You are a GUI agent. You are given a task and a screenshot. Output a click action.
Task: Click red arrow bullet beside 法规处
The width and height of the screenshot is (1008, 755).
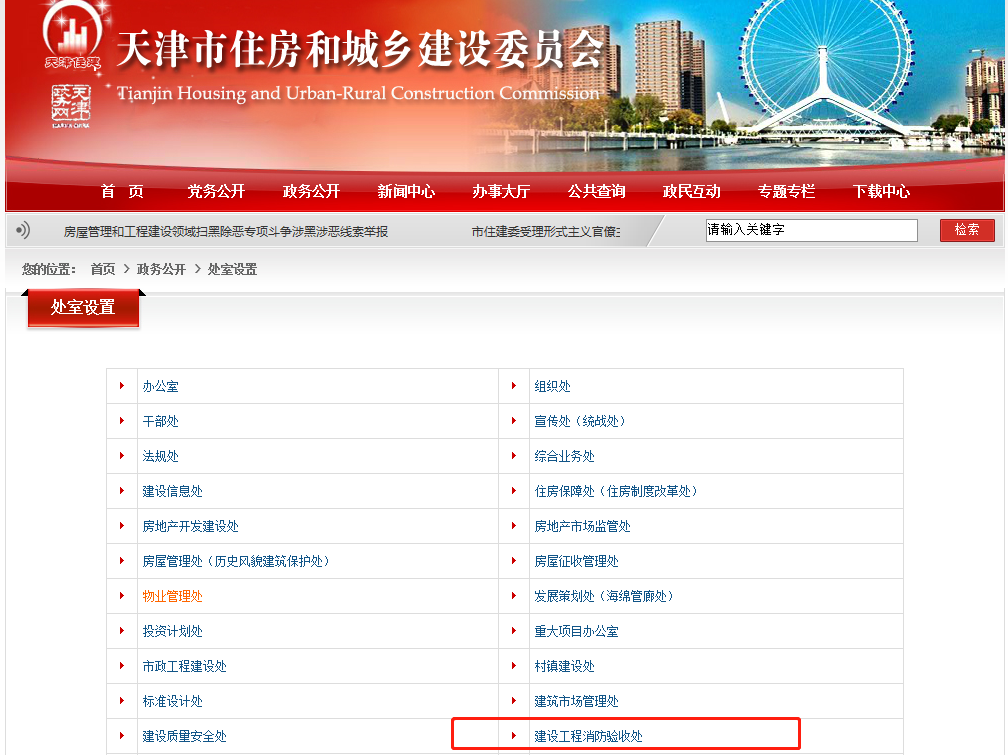[122, 456]
